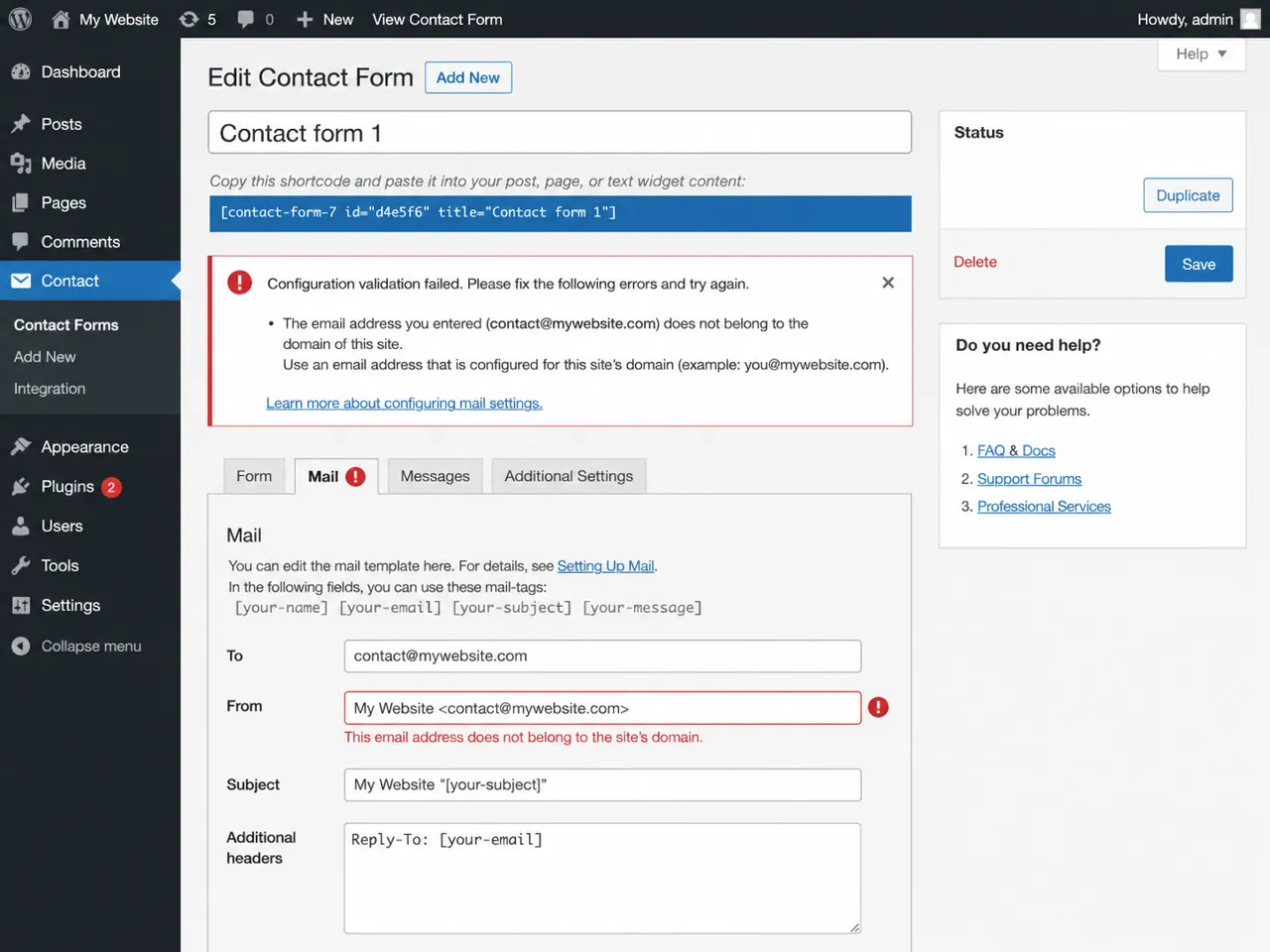
Task: Click the Comments bubble icon in sidebar
Action: [x=21, y=241]
